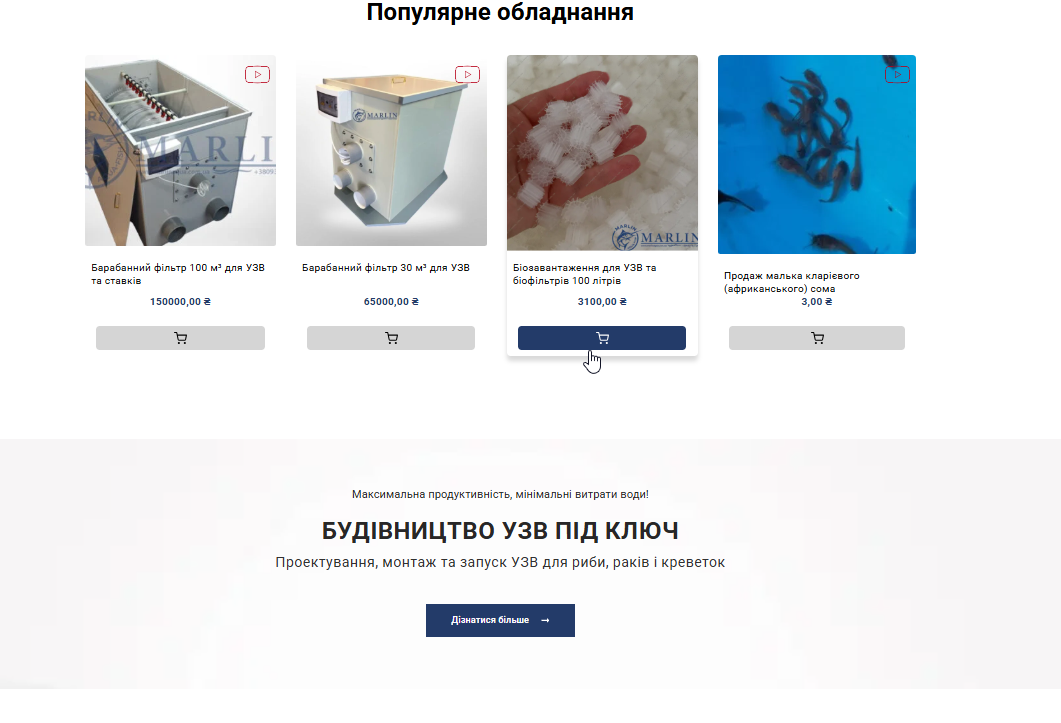Viewport: 1061px width, 723px height.
Task: Open Продаж малька кларієвого сома title
Action: [x=792, y=282]
